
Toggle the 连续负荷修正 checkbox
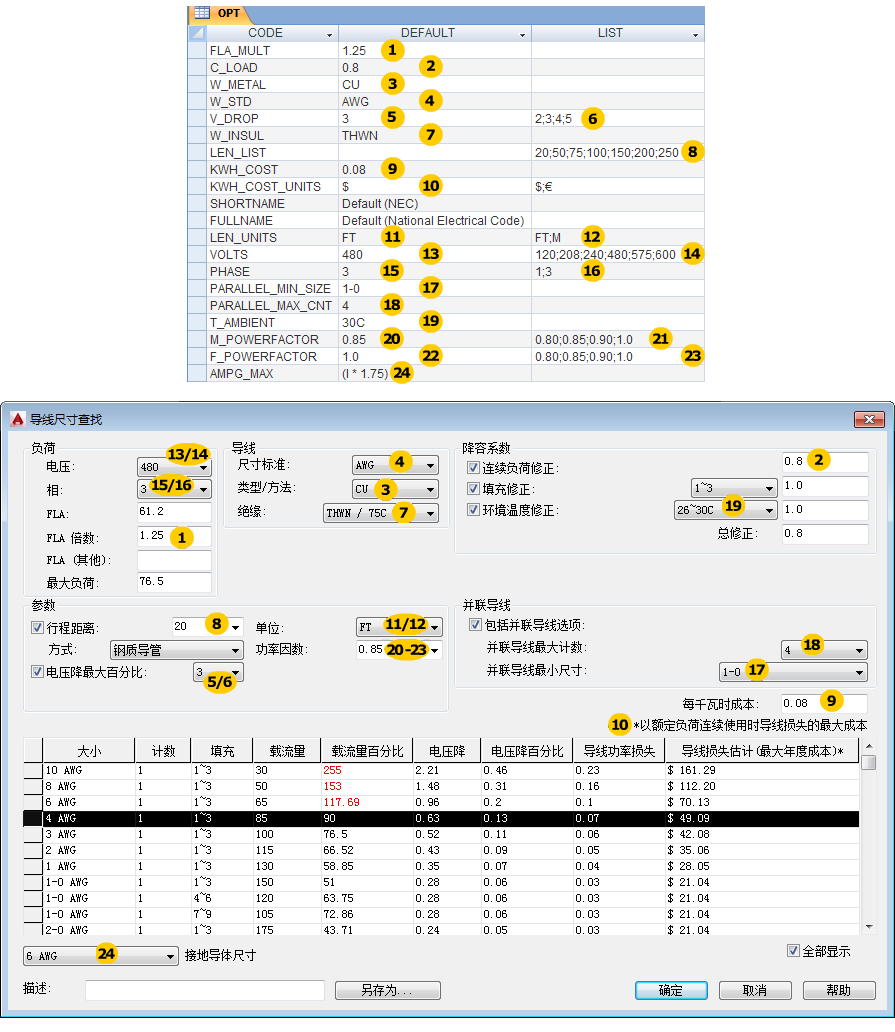pyautogui.click(x=473, y=467)
